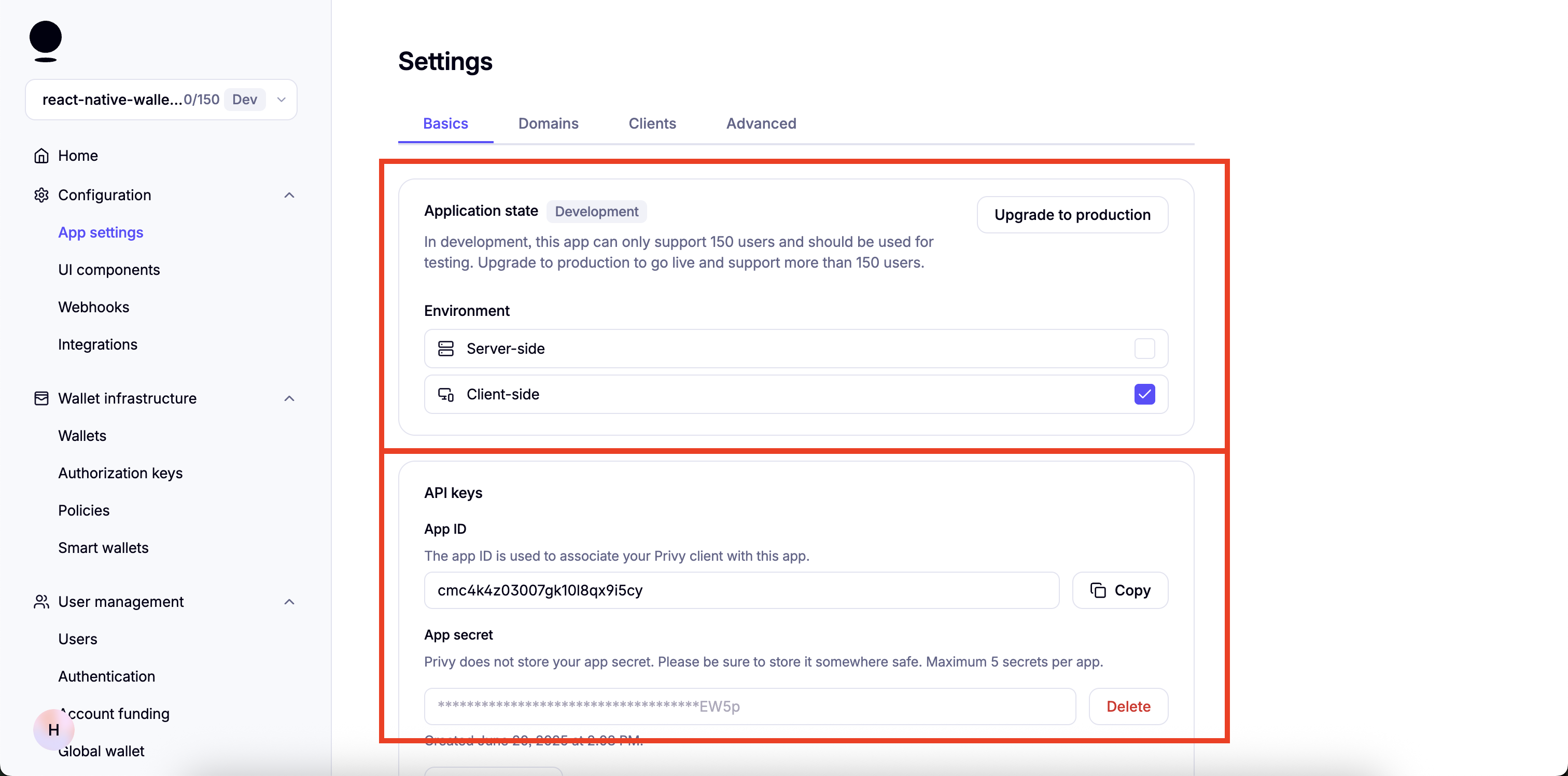Collapse the User management section chevron
This screenshot has height=776, width=1568.
[289, 602]
